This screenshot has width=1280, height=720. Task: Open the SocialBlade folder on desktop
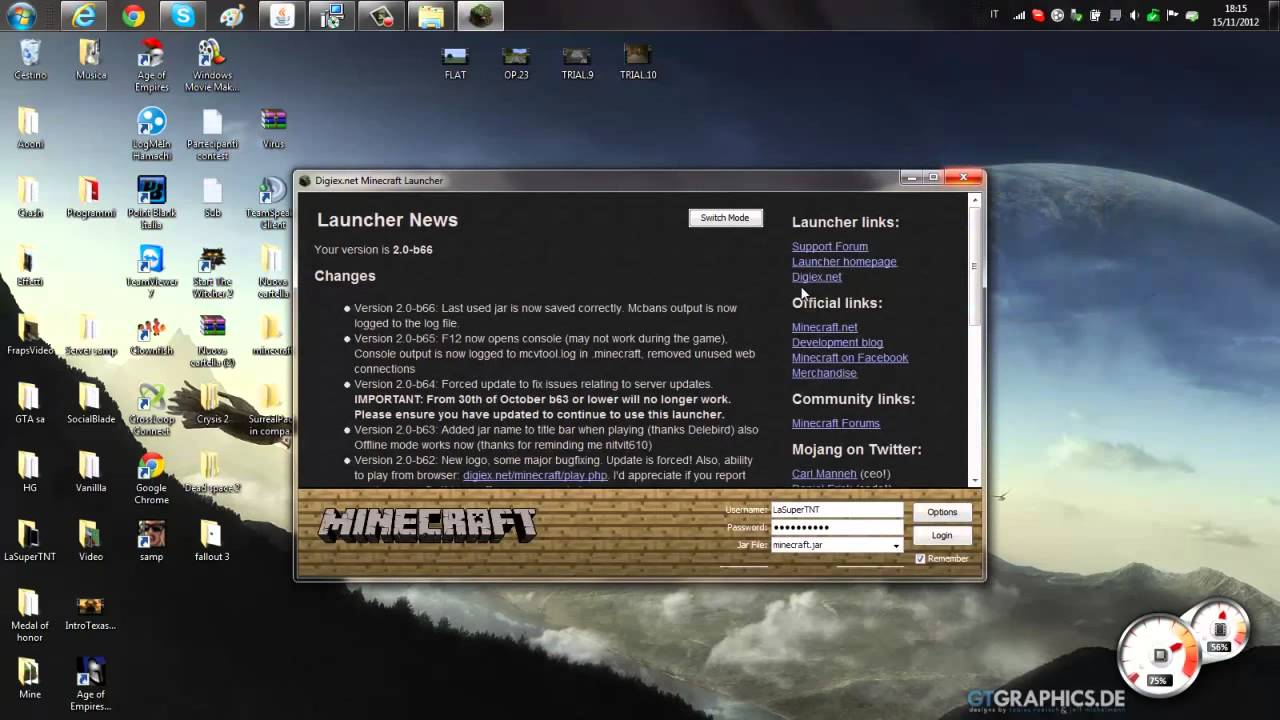click(x=90, y=404)
